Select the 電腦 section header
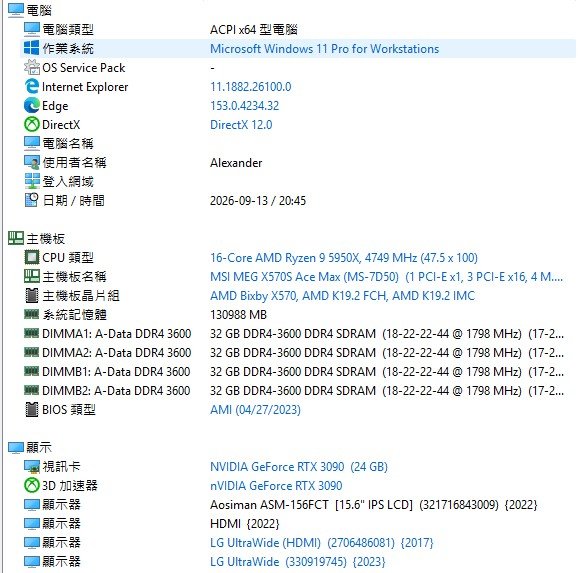Image resolution: width=586 pixels, height=573 pixels. tap(30, 10)
